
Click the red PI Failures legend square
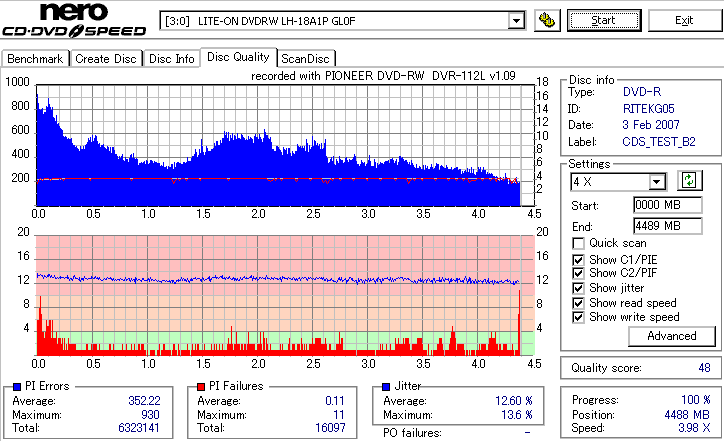tap(201, 387)
